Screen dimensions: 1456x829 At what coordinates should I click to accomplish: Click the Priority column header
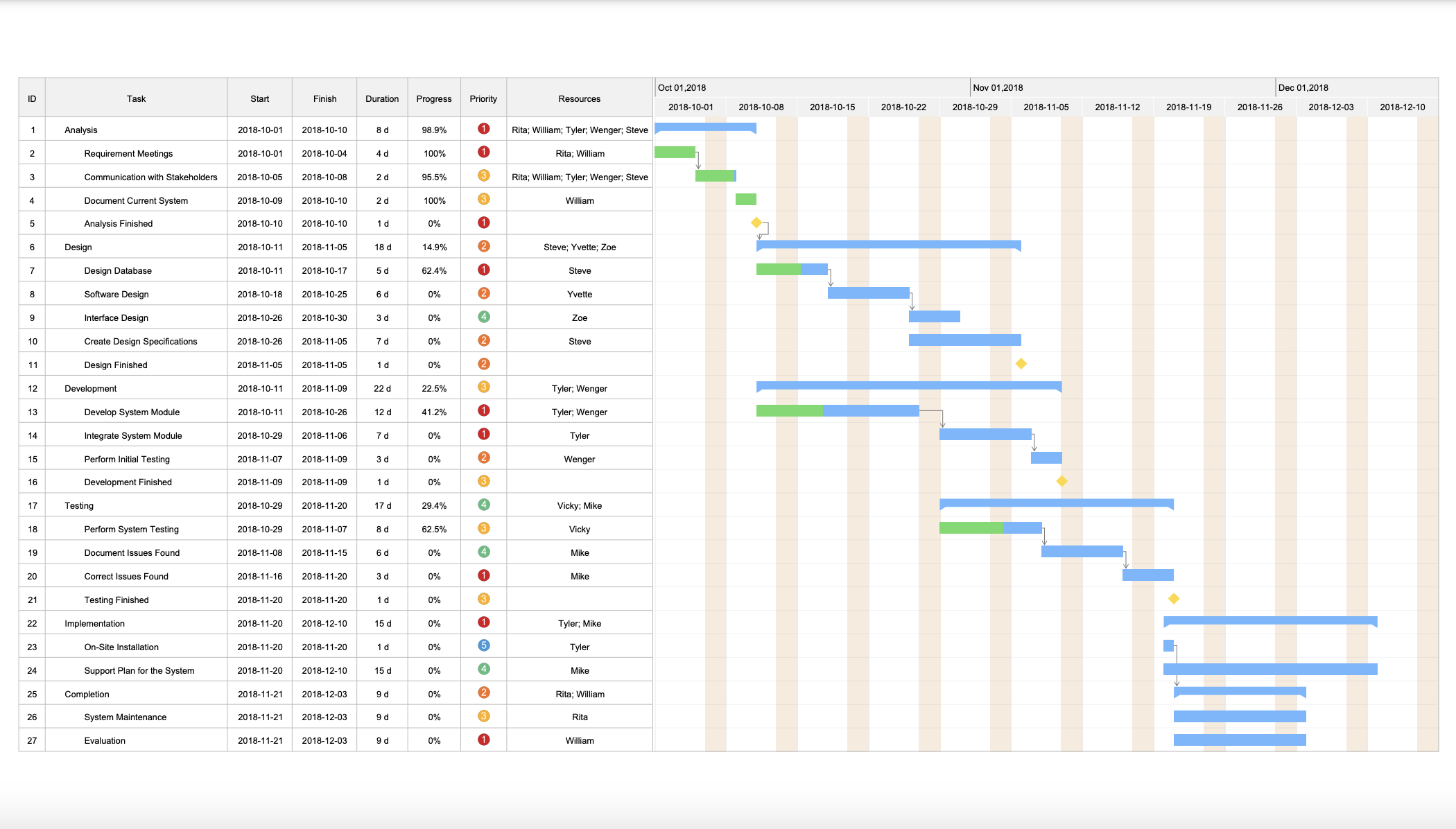click(483, 98)
